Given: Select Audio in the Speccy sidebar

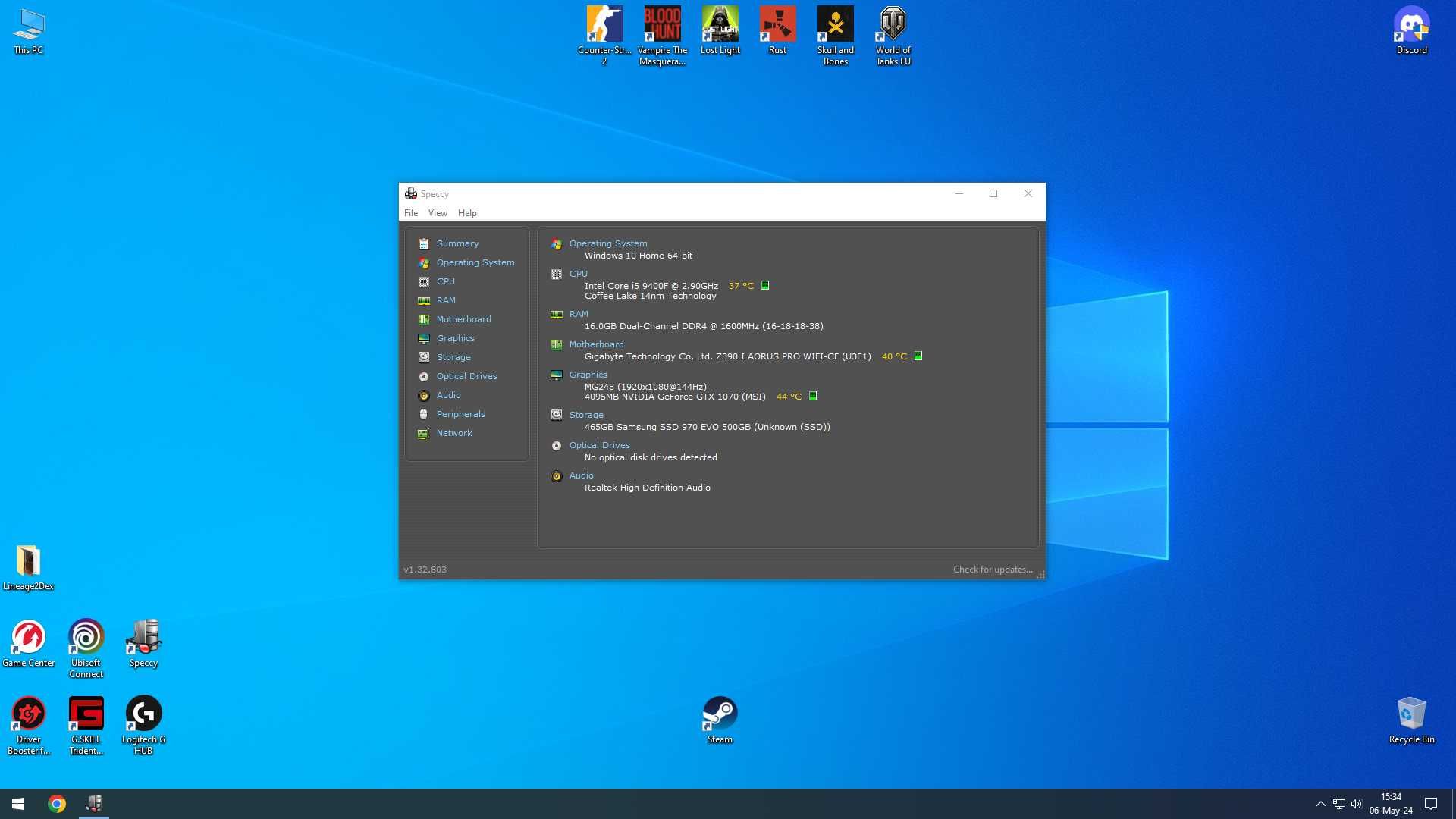Looking at the screenshot, I should [x=448, y=395].
